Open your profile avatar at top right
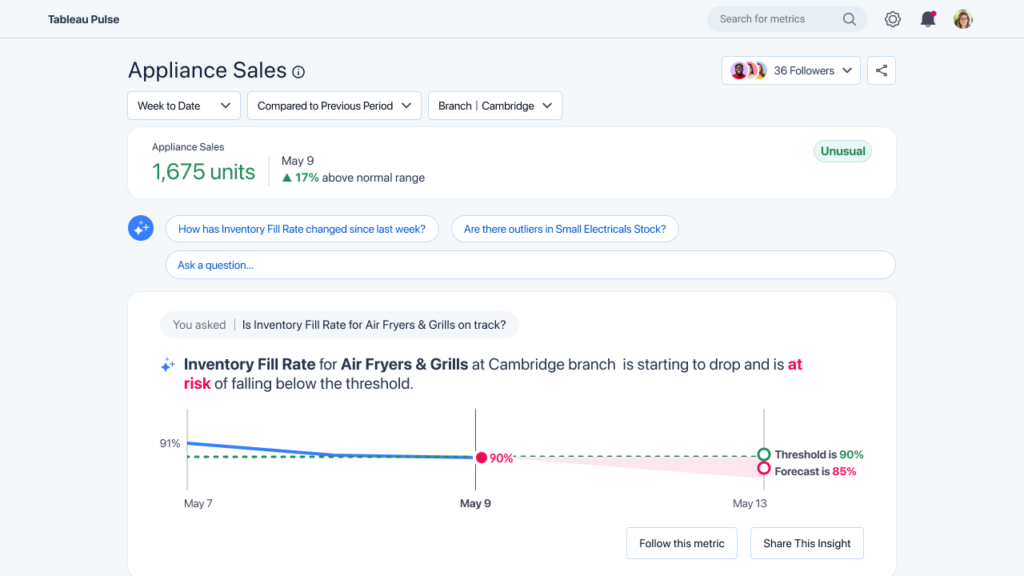This screenshot has height=576, width=1024. tap(962, 19)
